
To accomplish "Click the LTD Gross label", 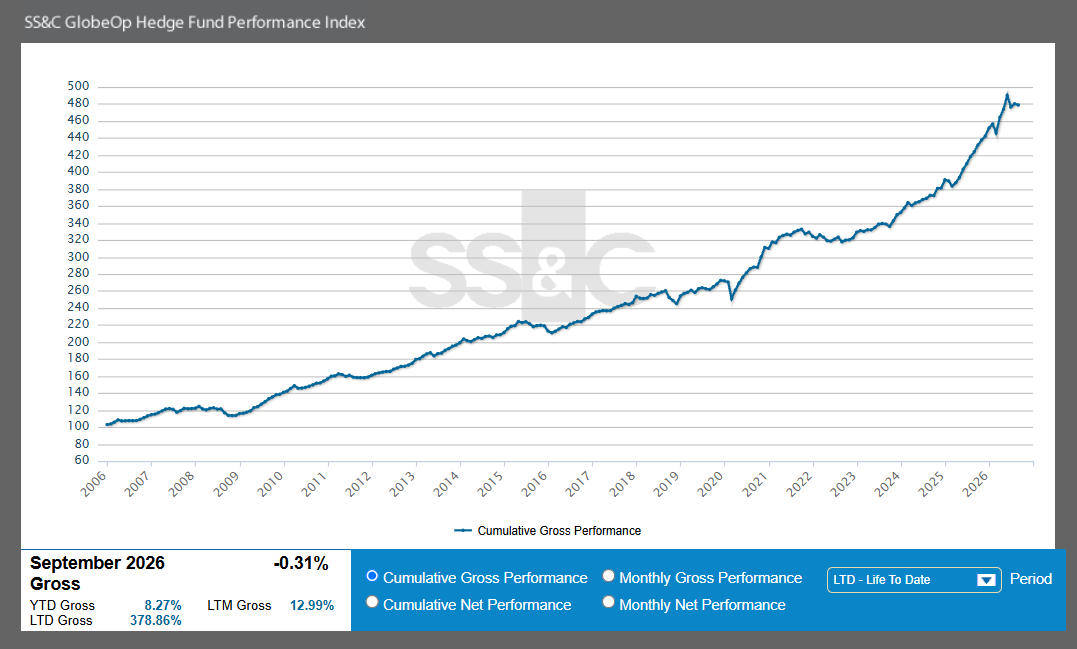I will coord(61,620).
